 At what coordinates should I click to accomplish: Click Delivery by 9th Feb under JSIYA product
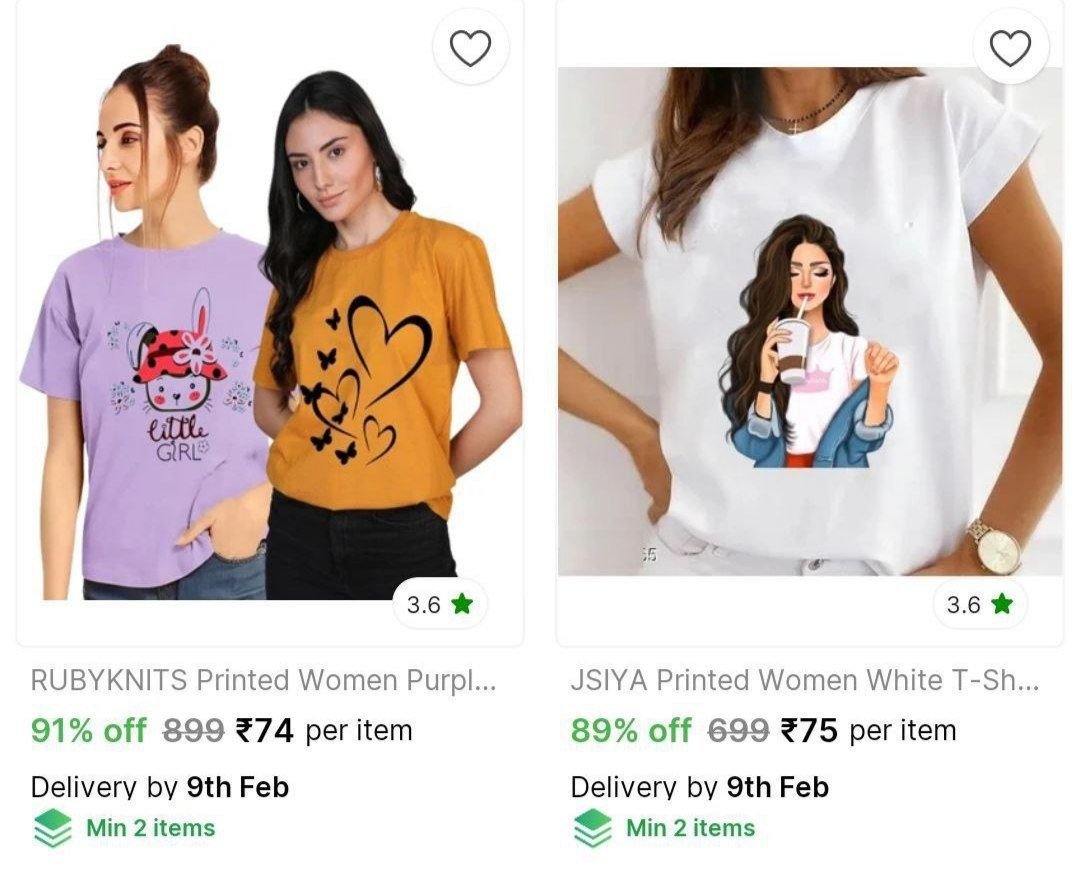700,787
